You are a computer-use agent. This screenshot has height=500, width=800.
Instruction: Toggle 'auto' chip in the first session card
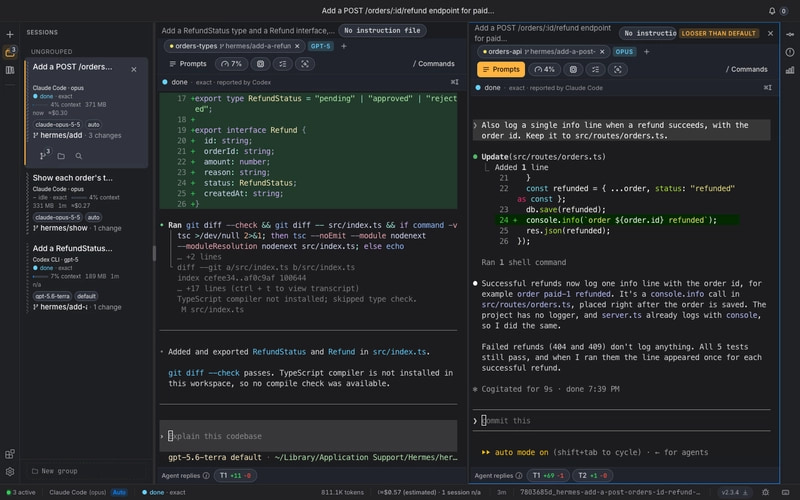point(93,124)
